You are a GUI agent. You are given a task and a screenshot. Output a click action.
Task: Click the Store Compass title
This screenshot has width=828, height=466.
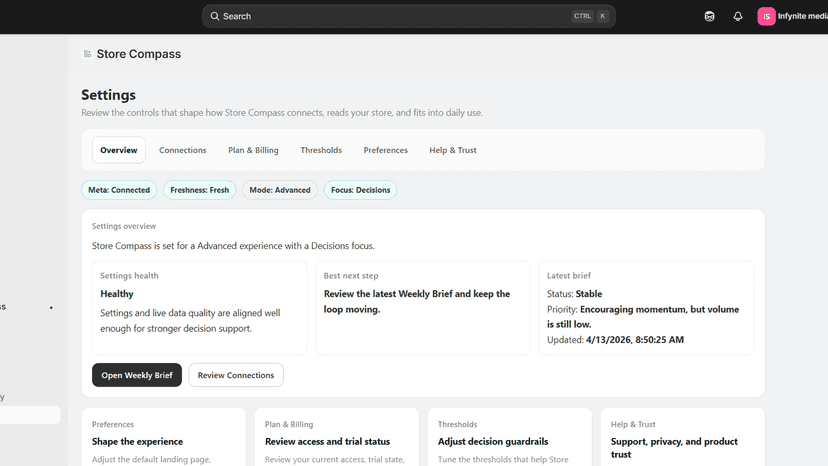[139, 54]
